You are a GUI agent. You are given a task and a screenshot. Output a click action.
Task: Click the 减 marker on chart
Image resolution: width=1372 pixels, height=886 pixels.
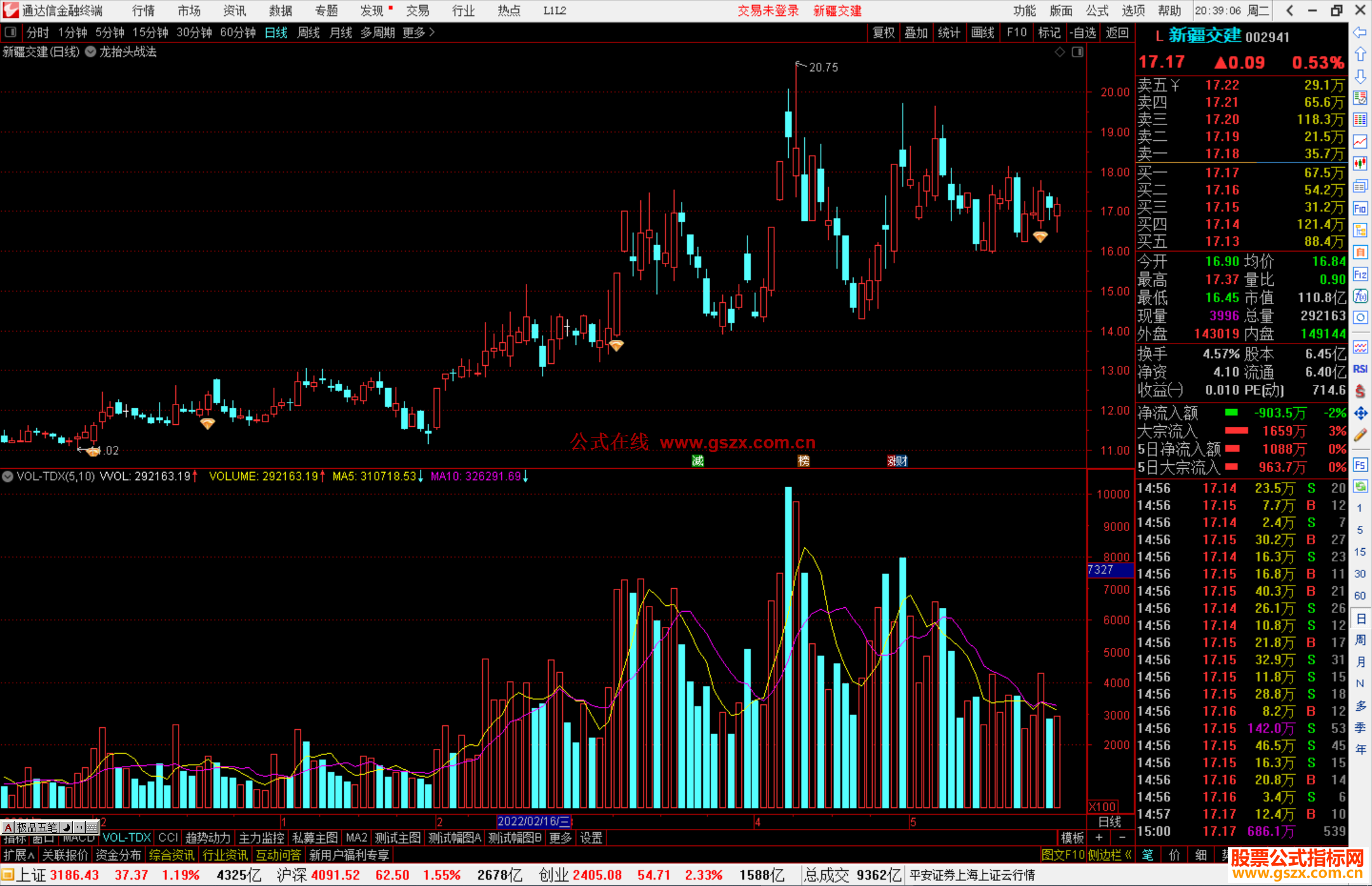[x=697, y=461]
